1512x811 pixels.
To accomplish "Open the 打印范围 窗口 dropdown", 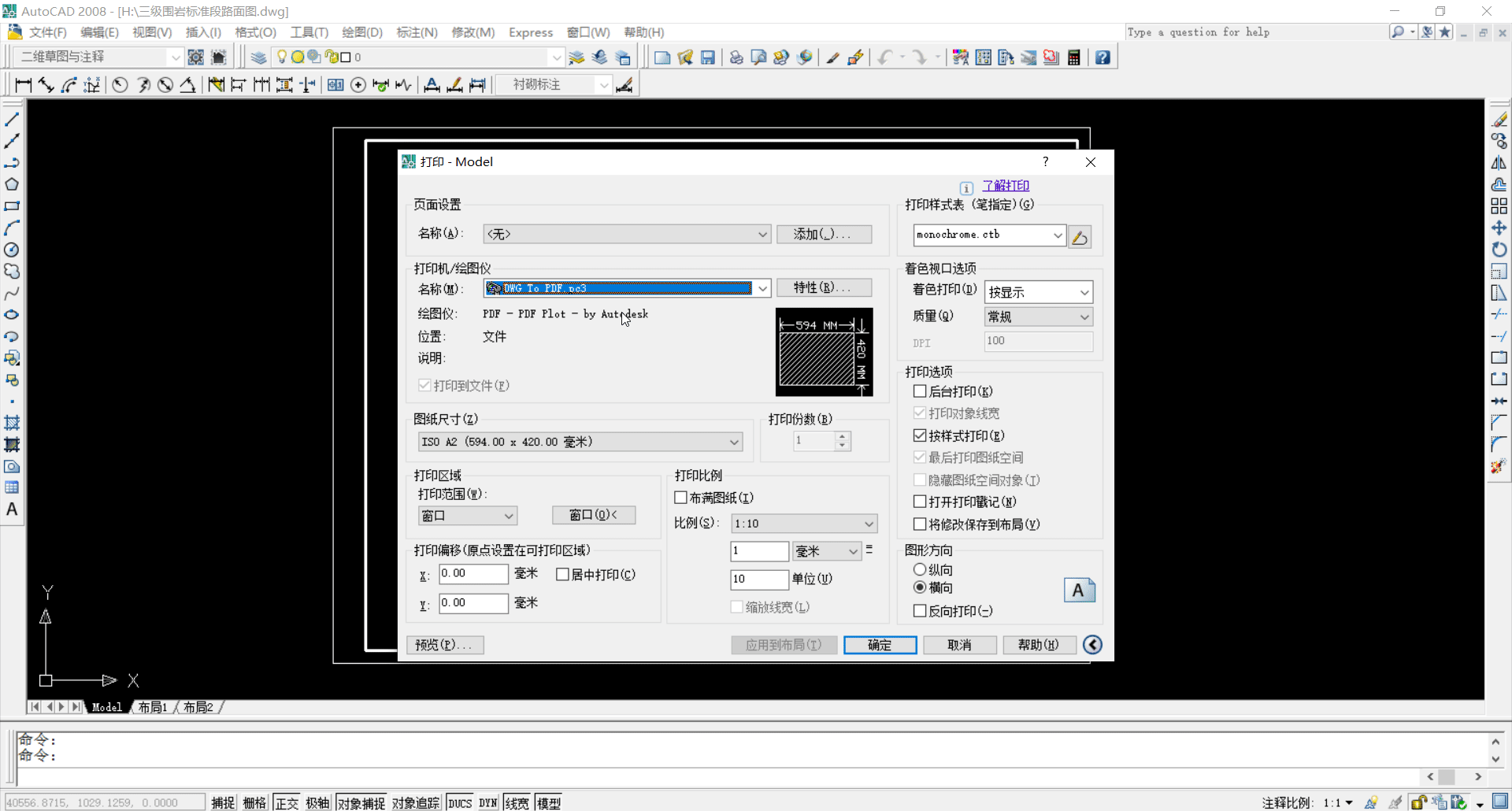I will point(467,516).
